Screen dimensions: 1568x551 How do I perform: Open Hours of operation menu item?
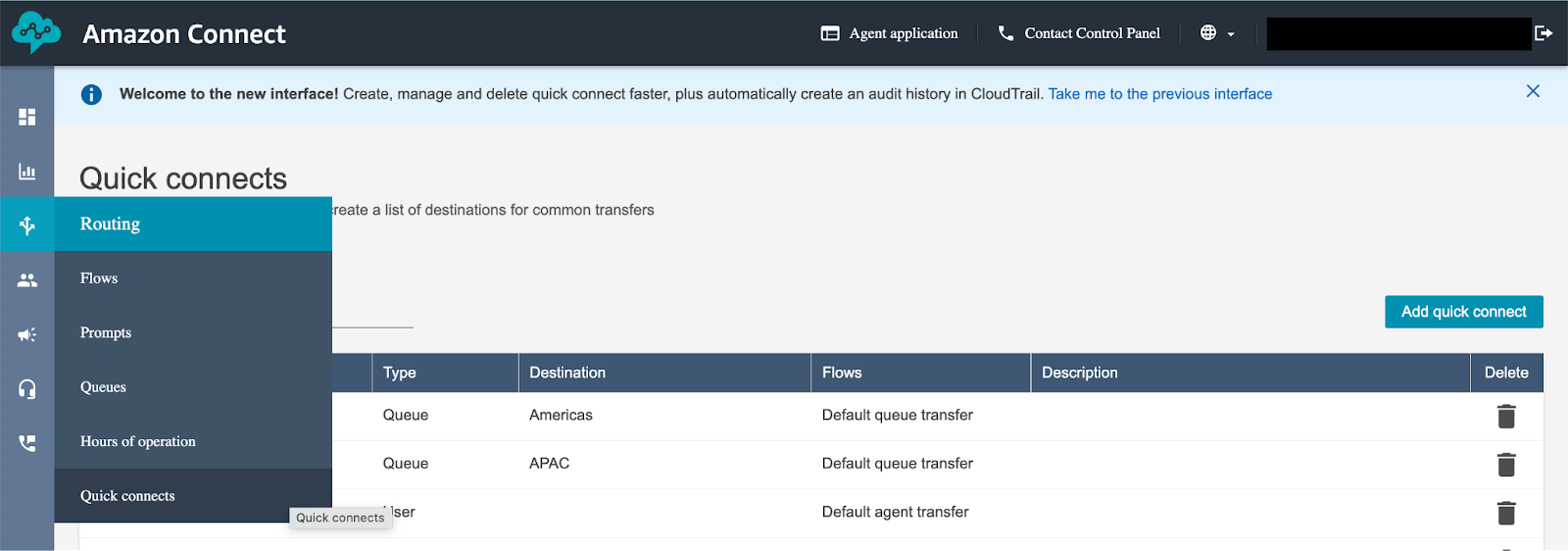tap(138, 442)
